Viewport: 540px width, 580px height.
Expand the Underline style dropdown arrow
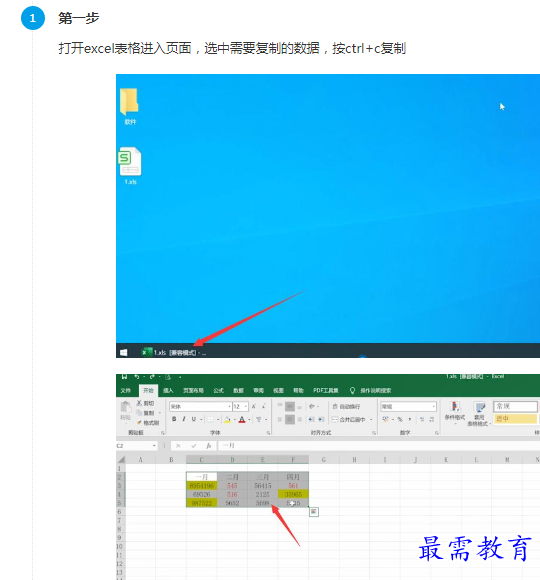201,419
